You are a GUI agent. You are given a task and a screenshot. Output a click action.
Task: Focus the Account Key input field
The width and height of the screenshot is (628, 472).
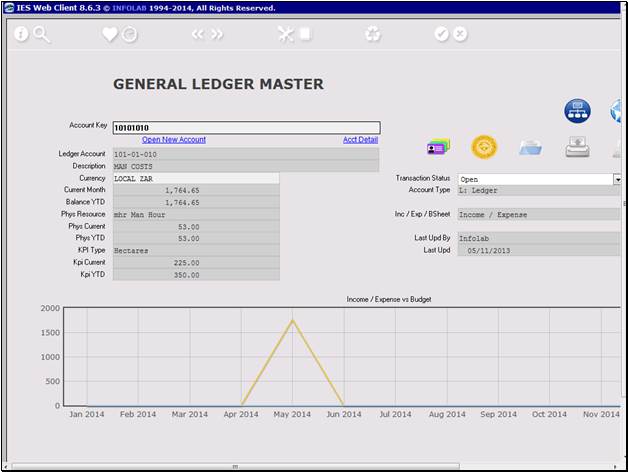point(246,128)
